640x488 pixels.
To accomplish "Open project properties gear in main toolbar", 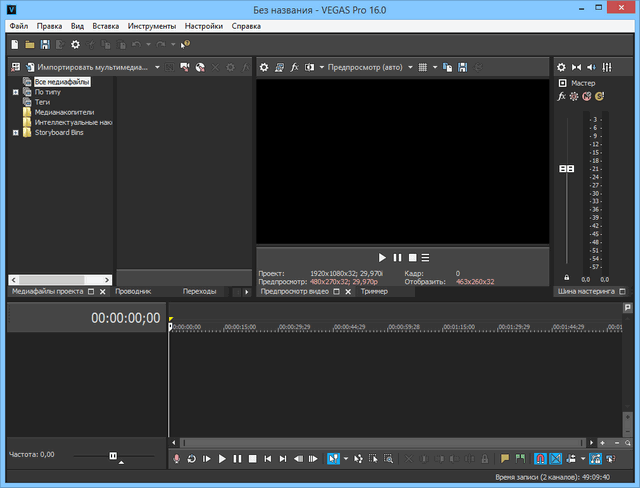I will 75,45.
